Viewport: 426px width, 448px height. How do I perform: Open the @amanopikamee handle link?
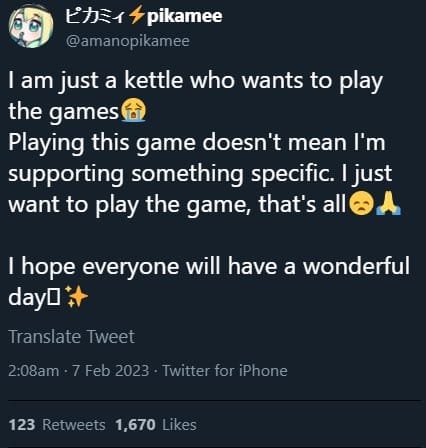pyautogui.click(x=128, y=41)
